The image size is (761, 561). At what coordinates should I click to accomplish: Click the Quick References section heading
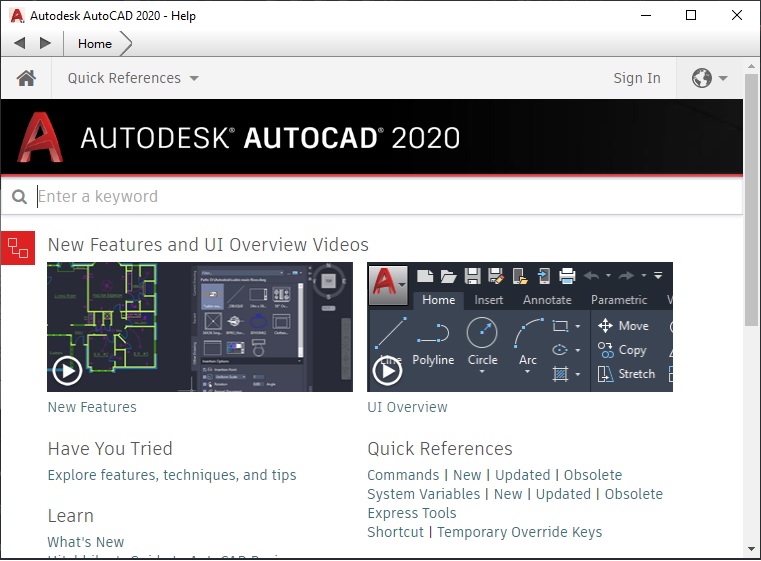440,448
